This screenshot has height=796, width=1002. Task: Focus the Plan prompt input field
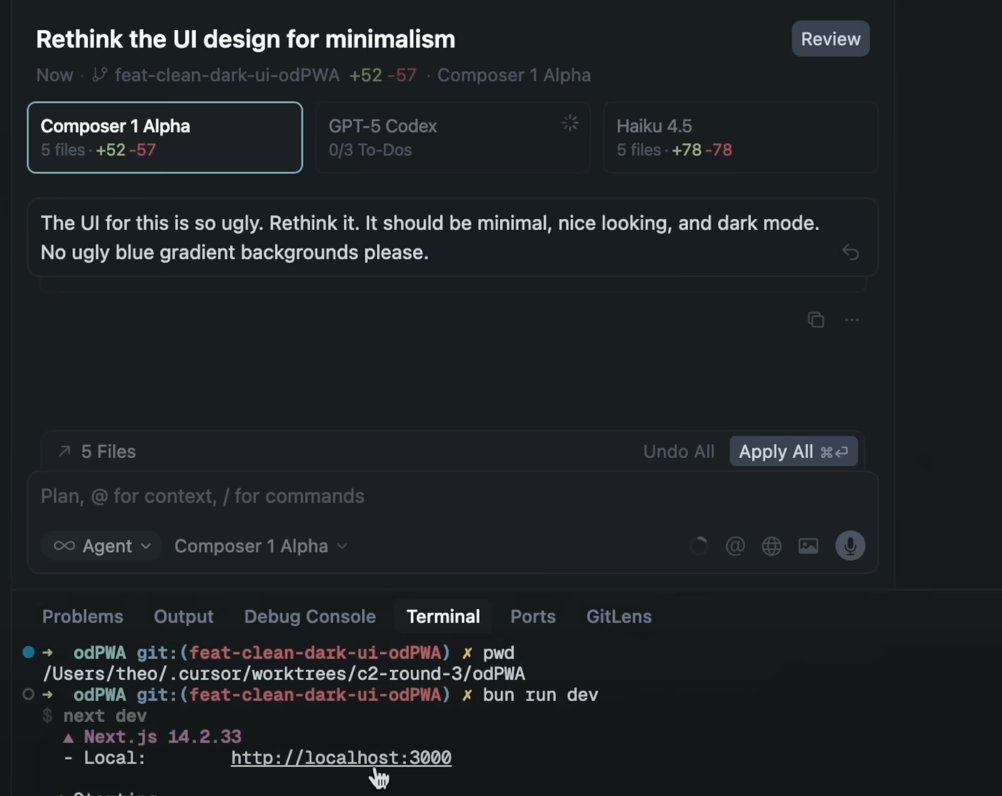point(452,496)
